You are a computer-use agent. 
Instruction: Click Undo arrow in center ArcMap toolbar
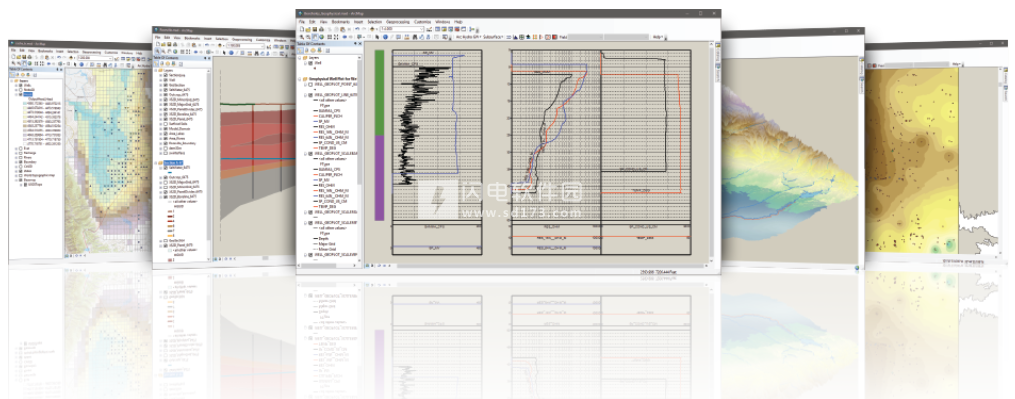pos(357,29)
